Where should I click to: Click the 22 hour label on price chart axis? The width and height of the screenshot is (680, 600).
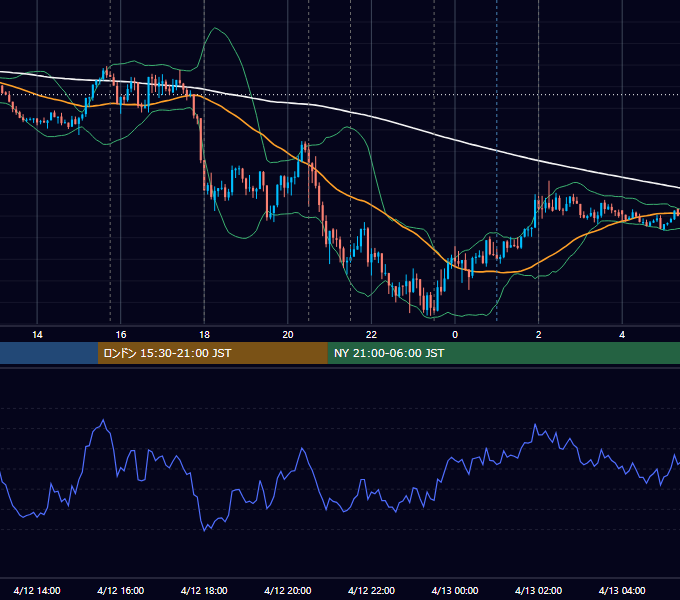pos(371,335)
